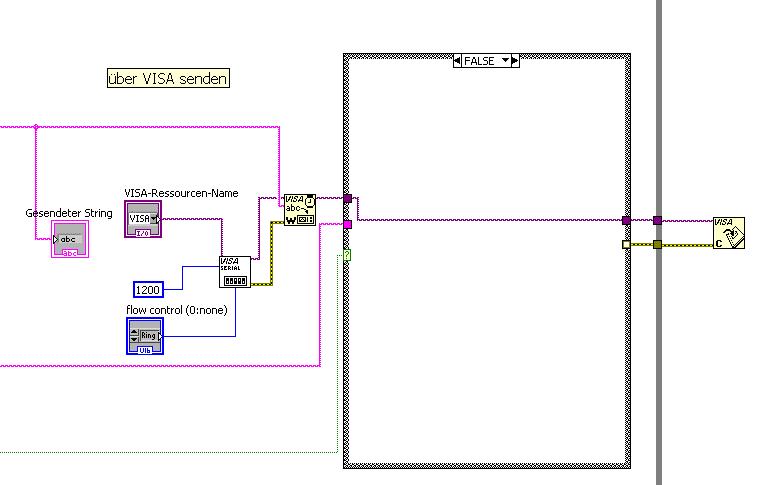Click the white unwired error output tunnel
782x485 pixels.
coord(626,244)
